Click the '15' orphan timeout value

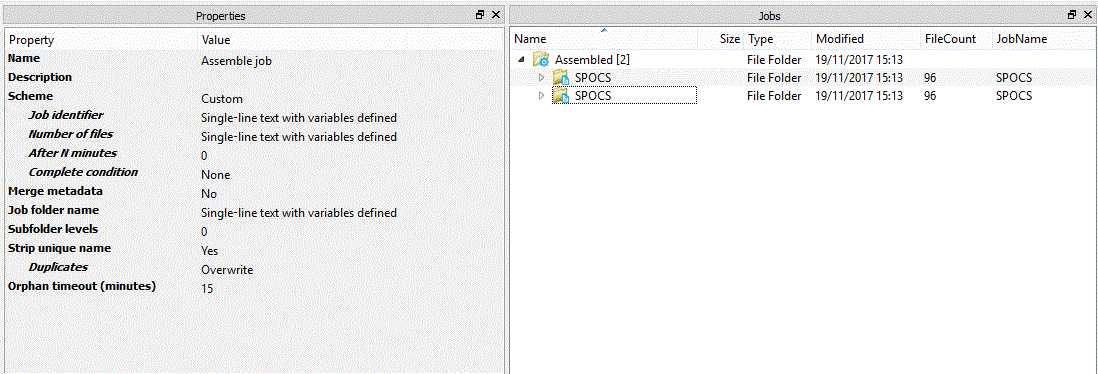click(207, 289)
